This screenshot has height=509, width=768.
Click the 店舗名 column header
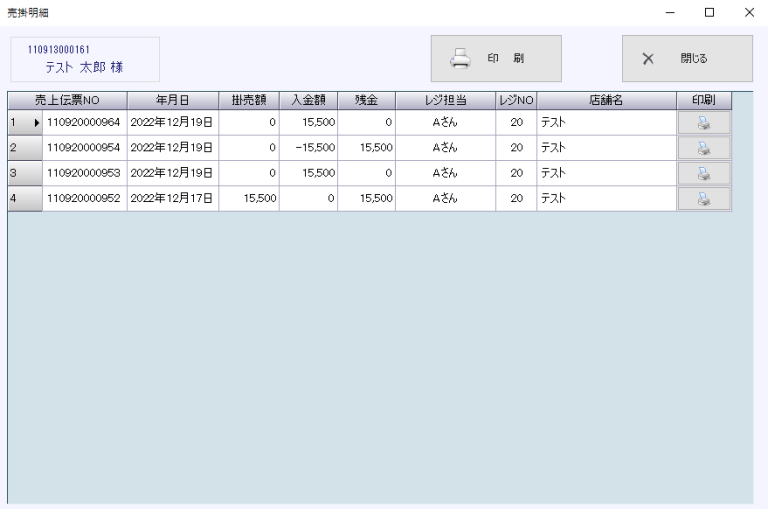pos(607,100)
